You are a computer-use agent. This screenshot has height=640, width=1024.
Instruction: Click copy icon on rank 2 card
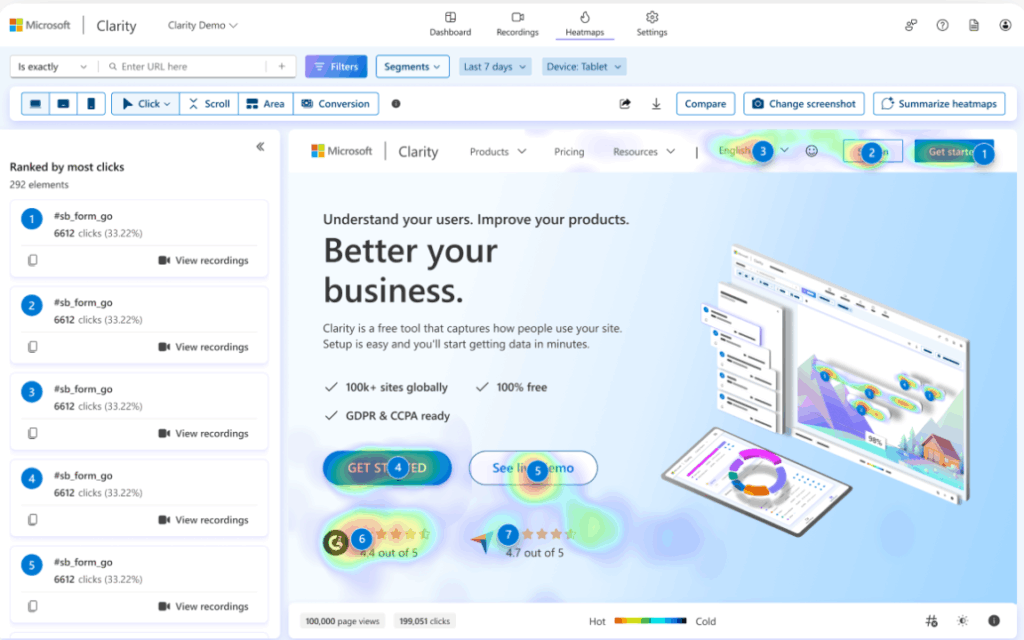click(x=33, y=347)
